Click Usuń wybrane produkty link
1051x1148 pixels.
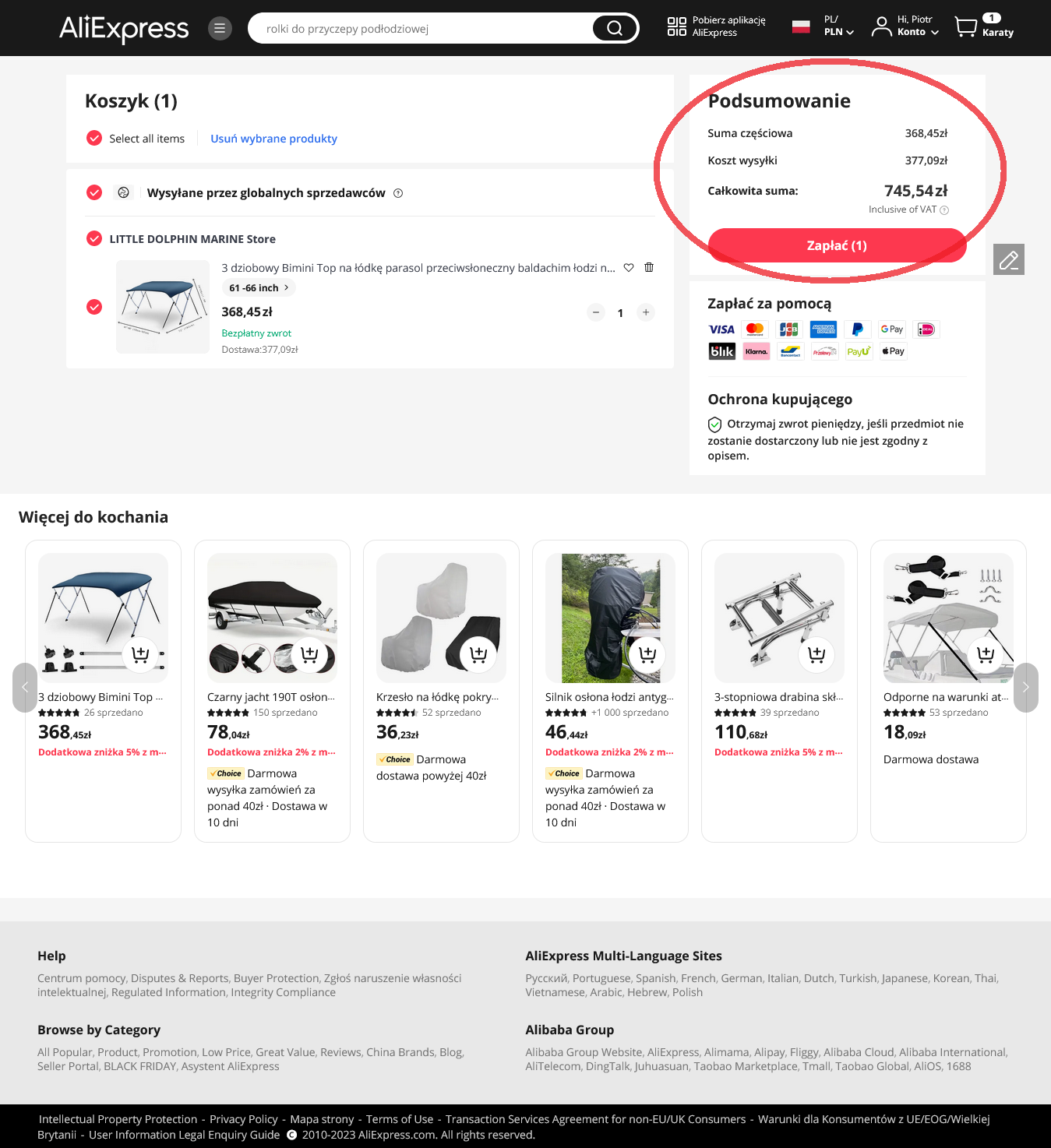click(273, 139)
